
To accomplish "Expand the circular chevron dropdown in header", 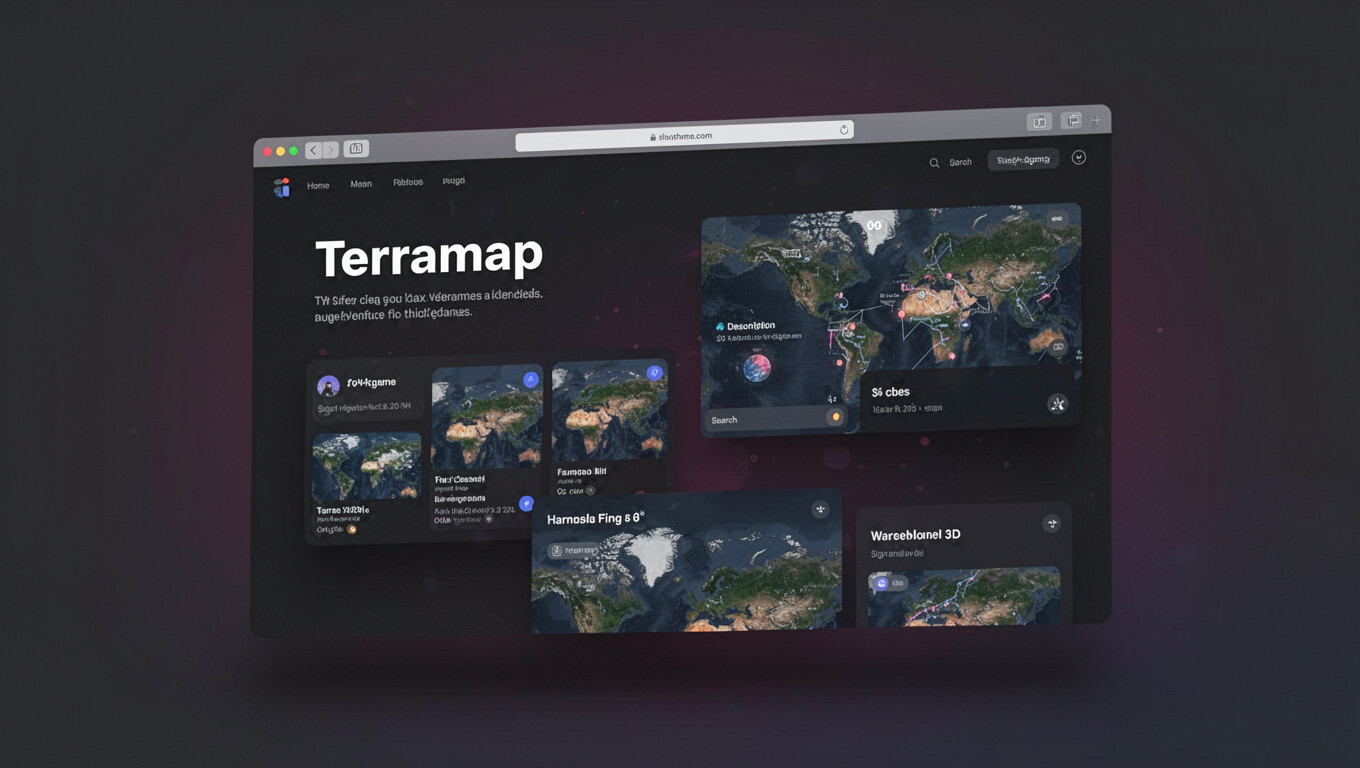I will click(1079, 158).
